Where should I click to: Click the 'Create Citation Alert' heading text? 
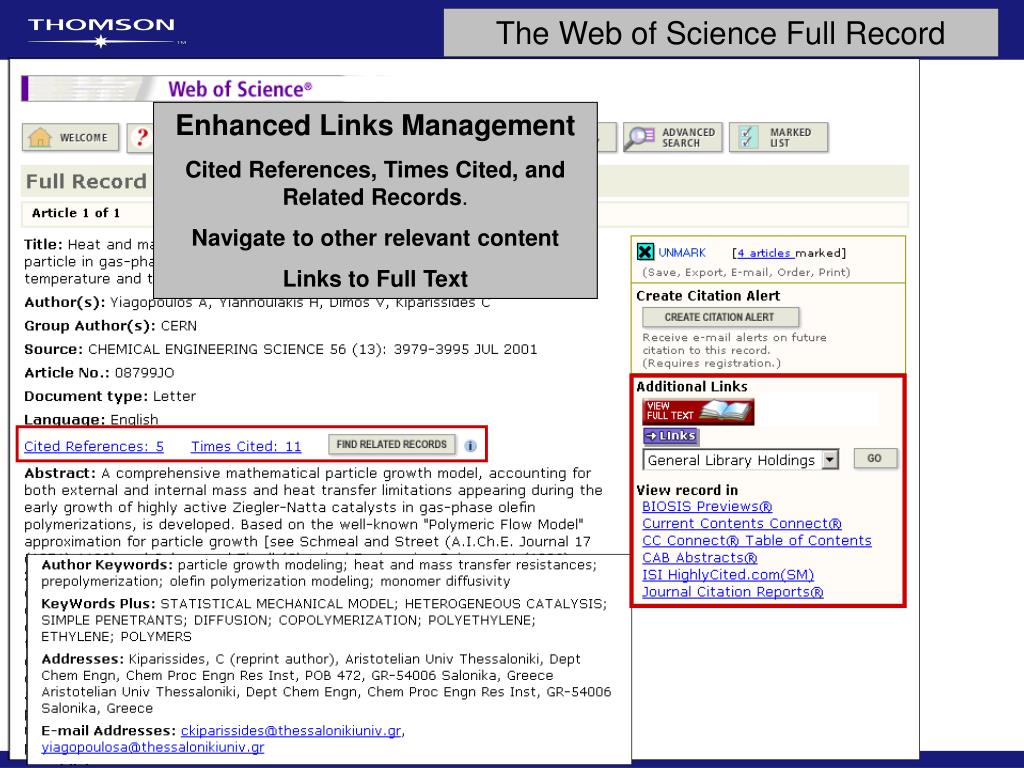point(708,296)
